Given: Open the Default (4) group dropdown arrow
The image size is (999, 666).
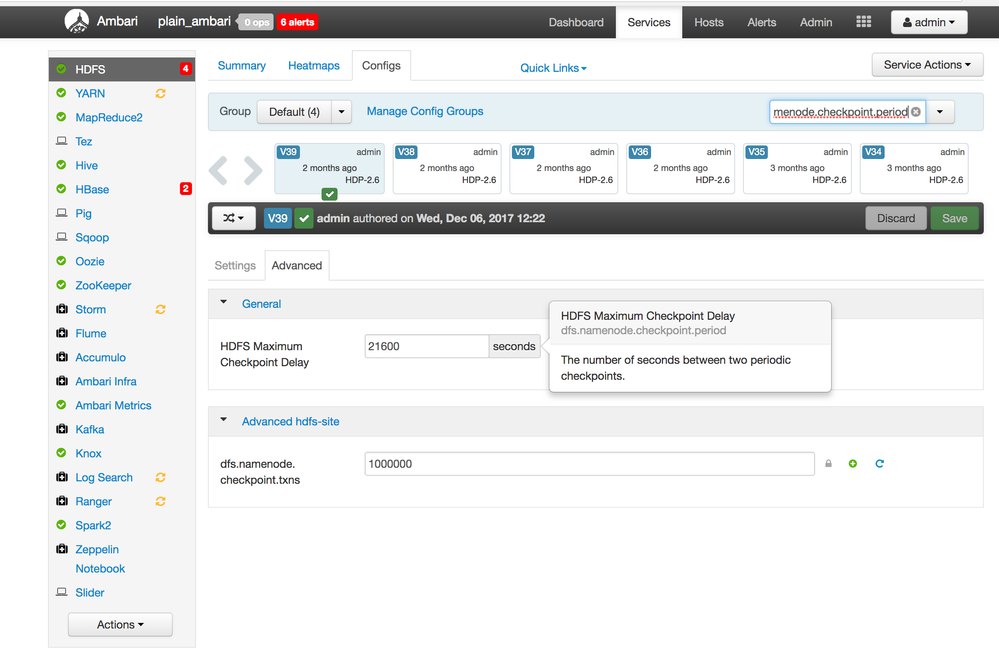Looking at the screenshot, I should pyautogui.click(x=341, y=112).
